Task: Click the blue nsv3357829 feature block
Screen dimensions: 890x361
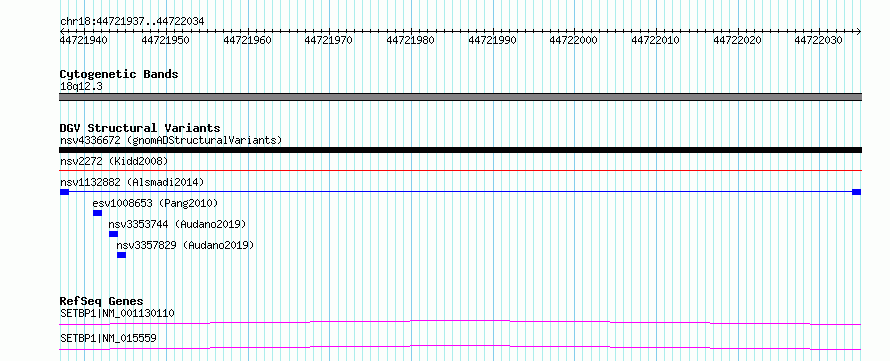Action: click(x=121, y=255)
